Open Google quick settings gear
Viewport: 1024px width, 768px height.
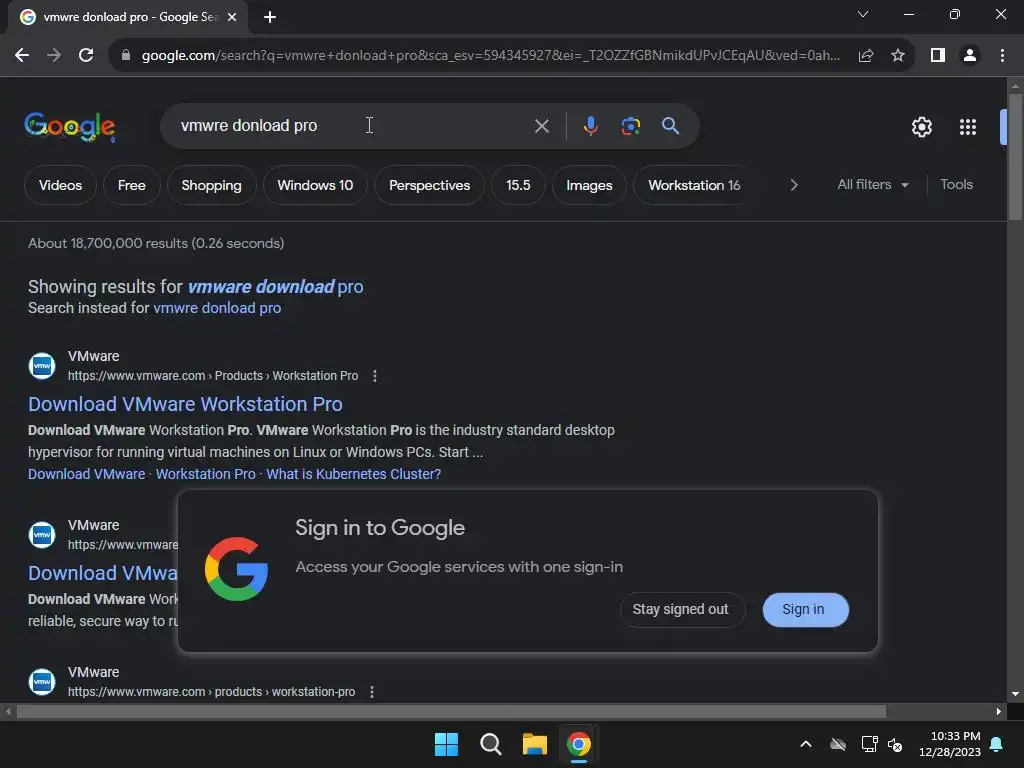pos(921,127)
